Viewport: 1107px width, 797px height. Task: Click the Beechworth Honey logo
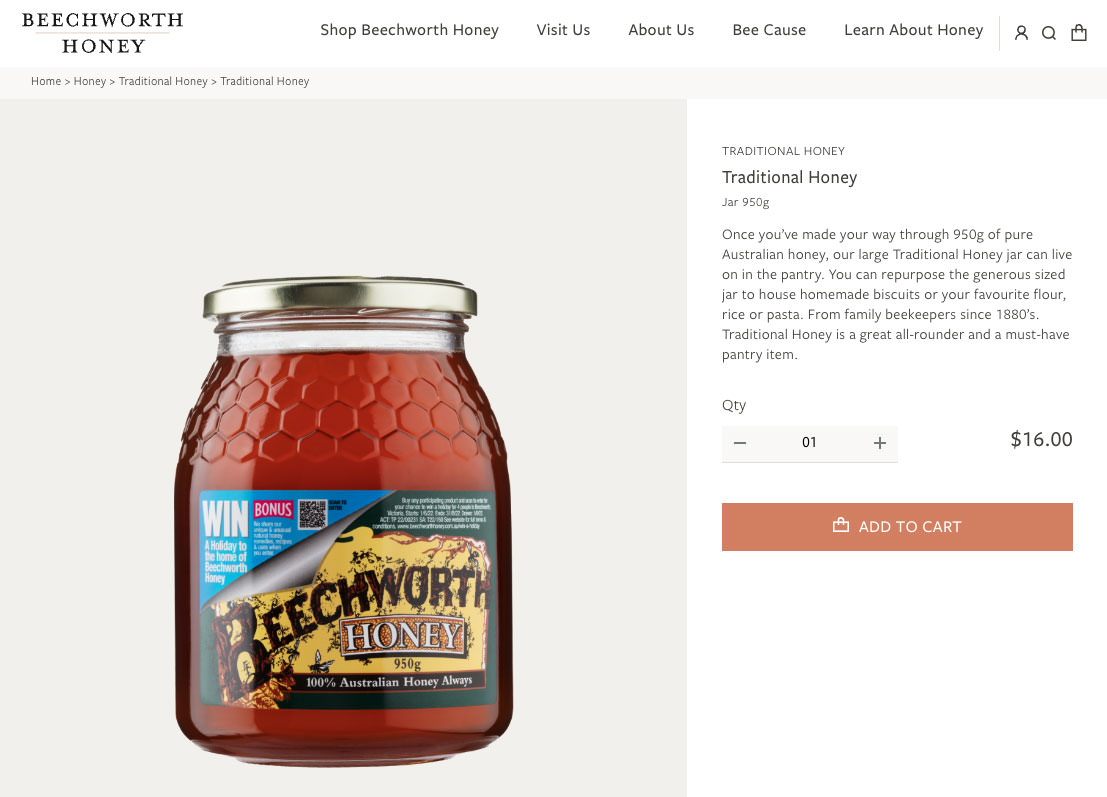click(x=102, y=32)
